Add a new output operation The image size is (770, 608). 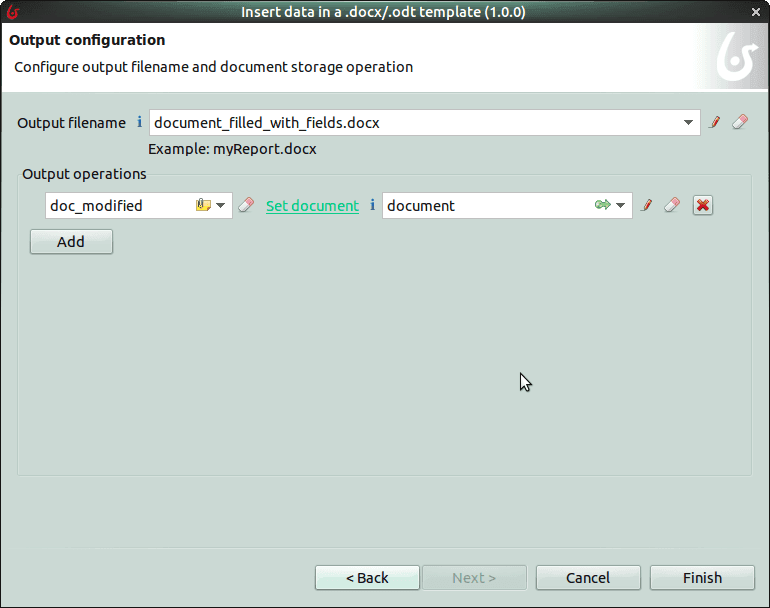(71, 242)
